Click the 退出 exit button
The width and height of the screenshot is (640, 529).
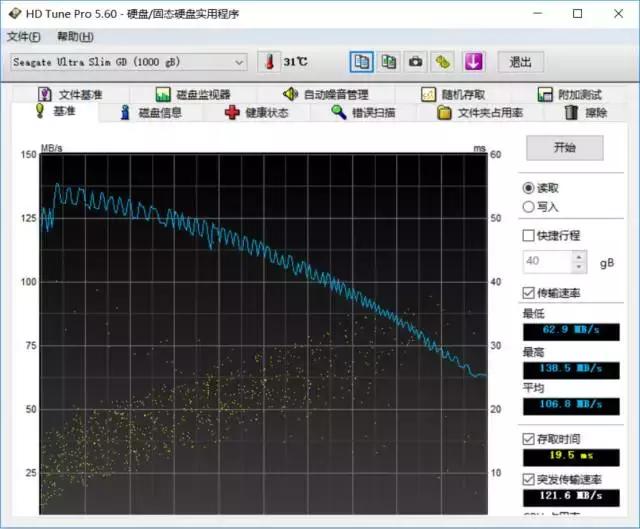520,62
